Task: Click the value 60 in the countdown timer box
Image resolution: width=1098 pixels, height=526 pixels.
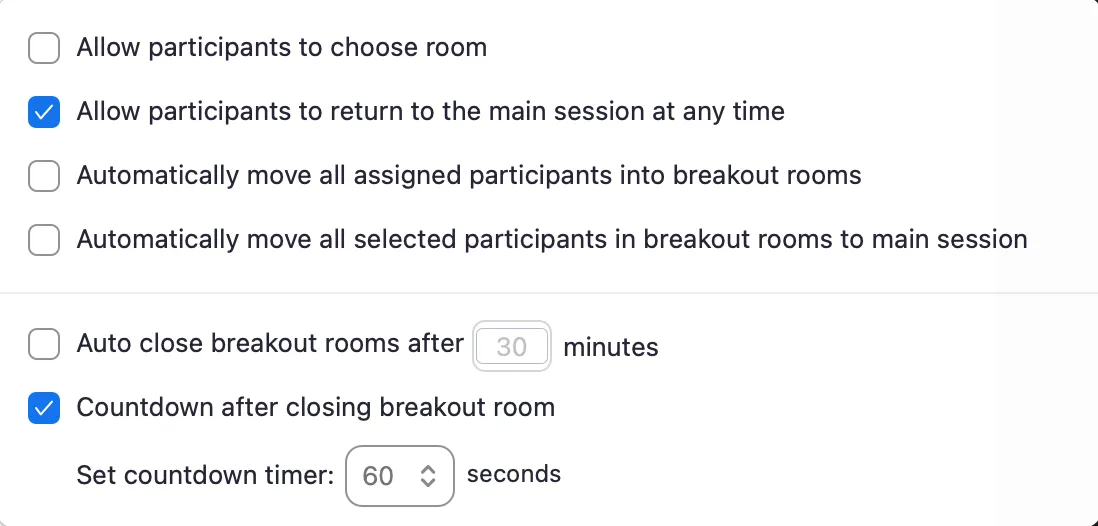Action: pos(378,476)
